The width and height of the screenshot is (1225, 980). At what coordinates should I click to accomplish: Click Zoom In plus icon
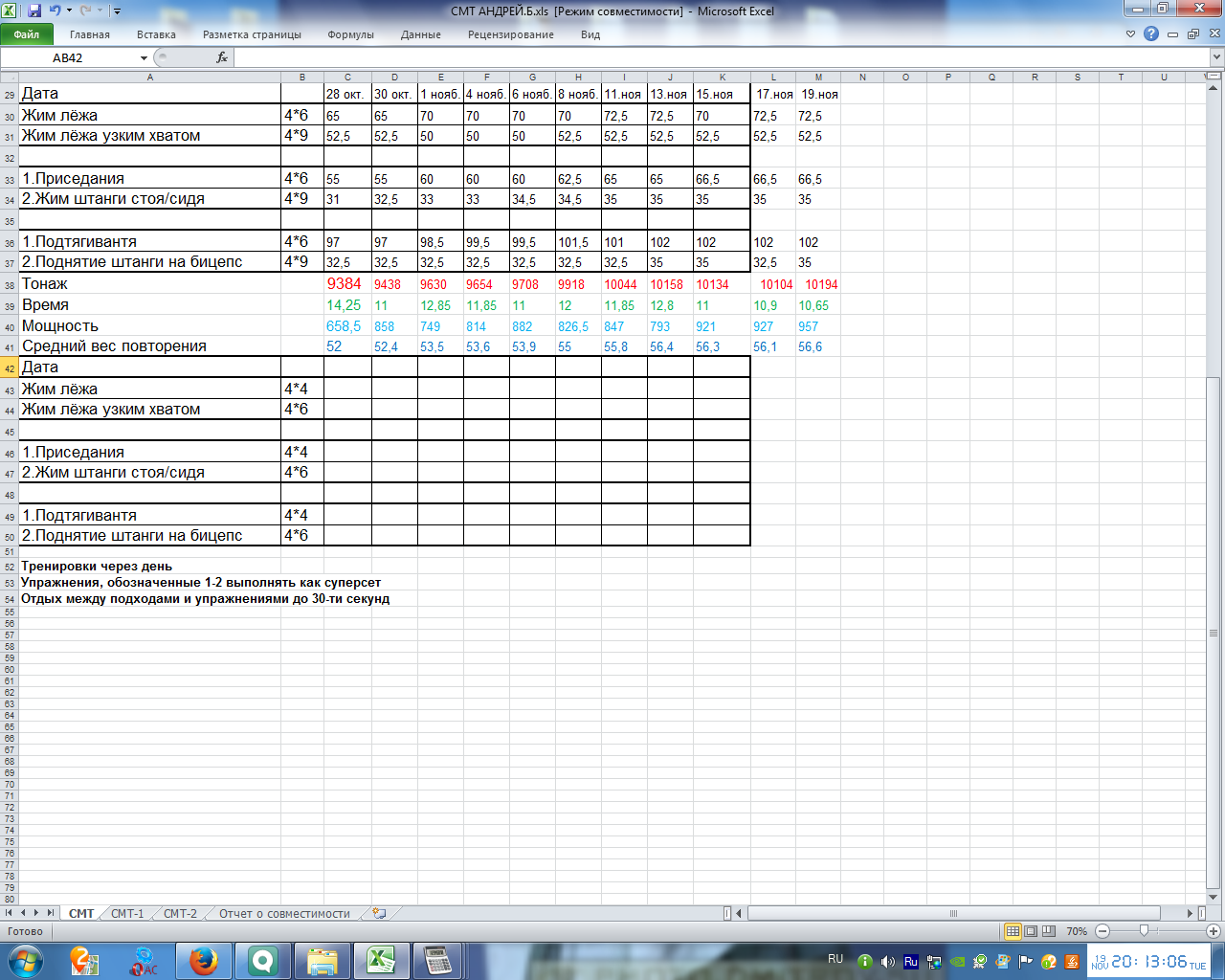click(x=1214, y=931)
